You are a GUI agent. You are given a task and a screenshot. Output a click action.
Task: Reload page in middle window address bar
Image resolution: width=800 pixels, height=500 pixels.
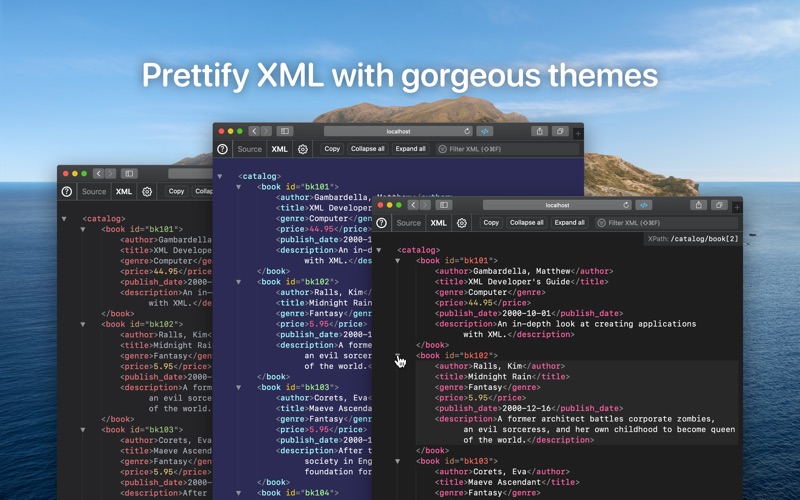coord(467,131)
